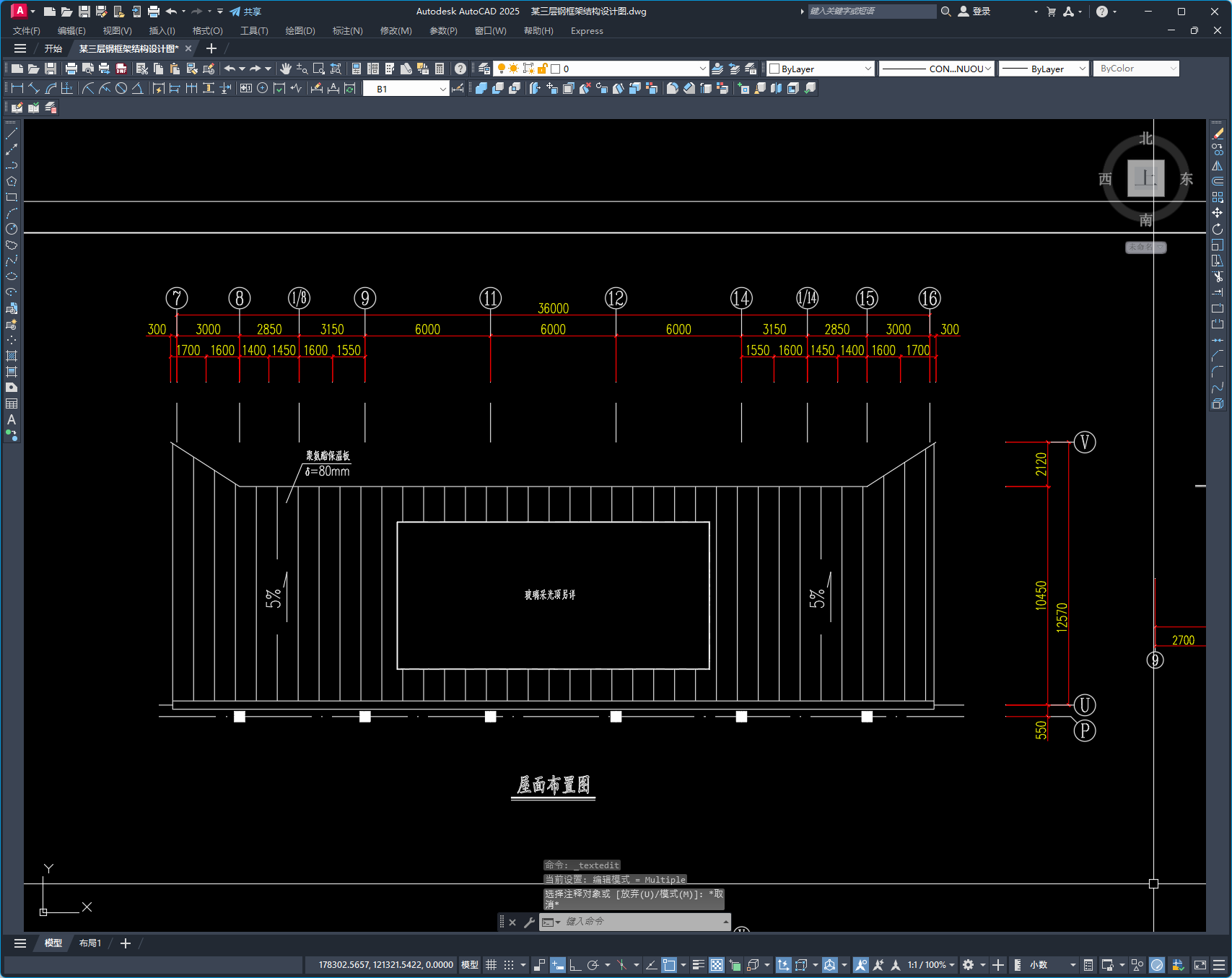The image size is (1232, 978).
Task: Open the 文件(F) menu
Action: [27, 31]
